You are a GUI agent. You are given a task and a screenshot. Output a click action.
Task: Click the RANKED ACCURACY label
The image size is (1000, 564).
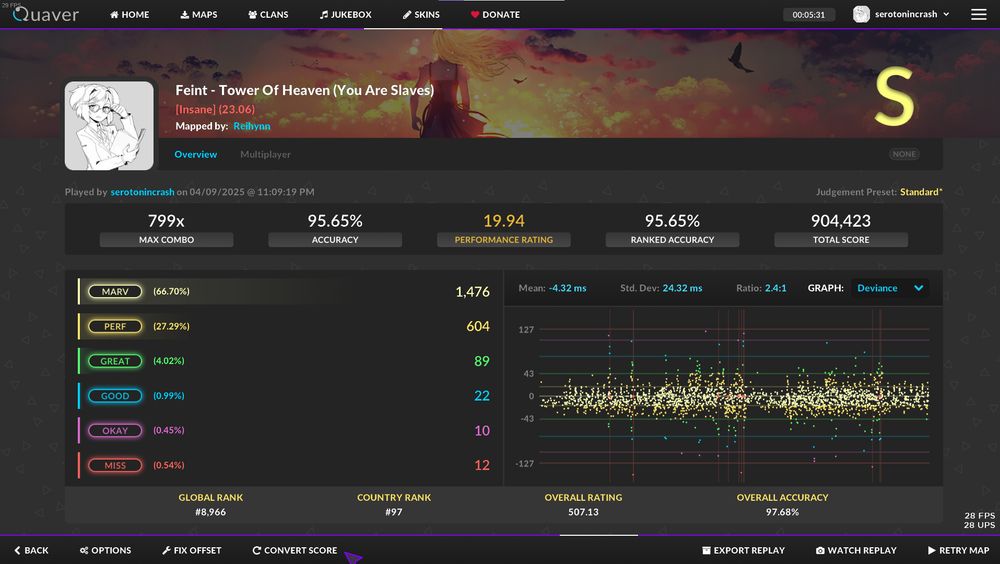(672, 240)
